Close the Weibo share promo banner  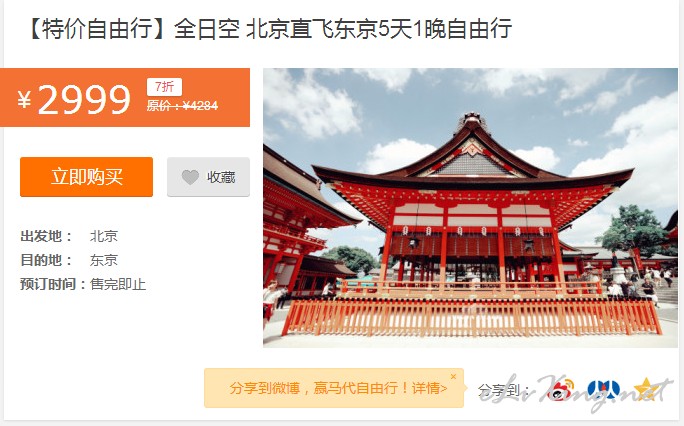453,376
